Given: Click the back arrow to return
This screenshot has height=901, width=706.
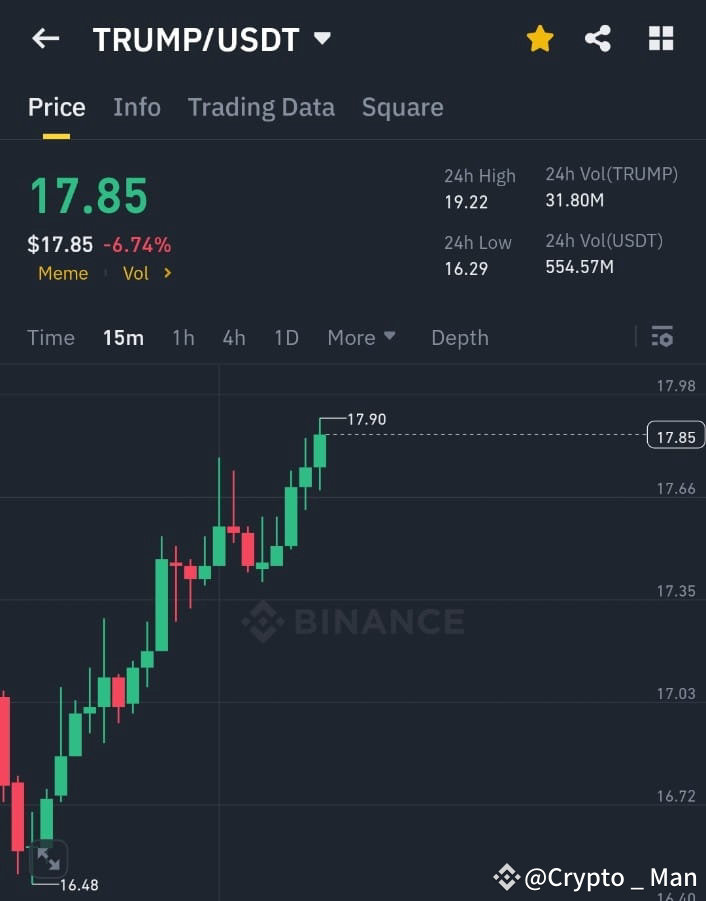Looking at the screenshot, I should [45, 38].
